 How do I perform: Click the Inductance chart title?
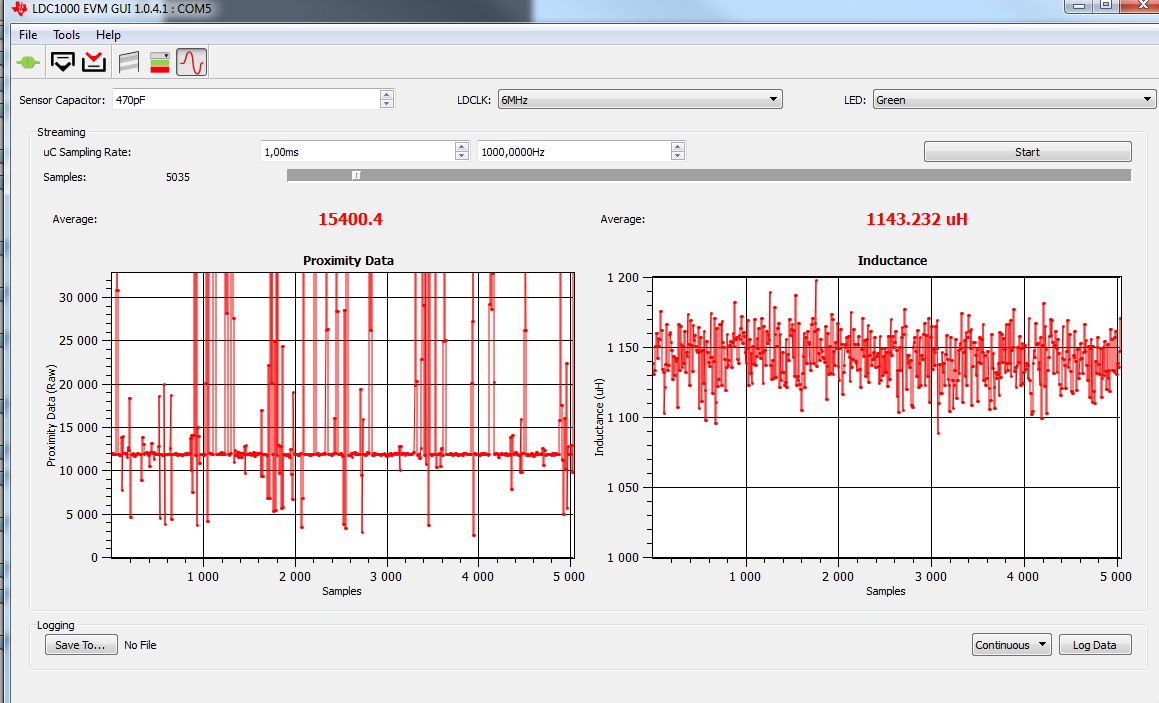tap(892, 260)
